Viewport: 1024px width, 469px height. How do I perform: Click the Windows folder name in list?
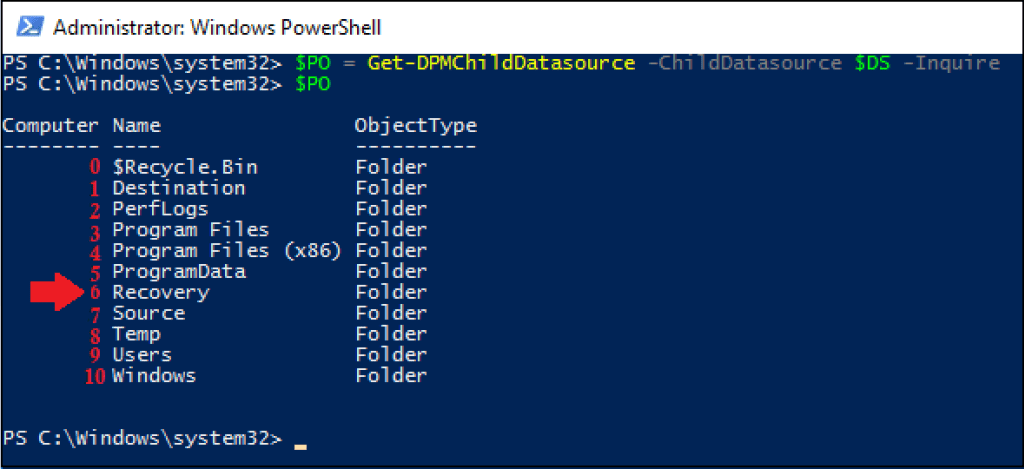[x=154, y=376]
